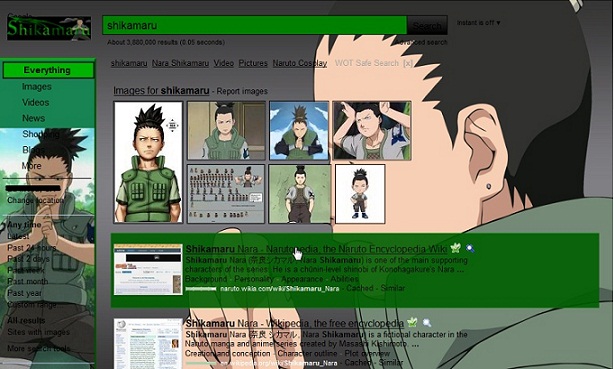Open the Plot overview Wikipedia section link
Screen dimensions: 614x369
(367, 353)
